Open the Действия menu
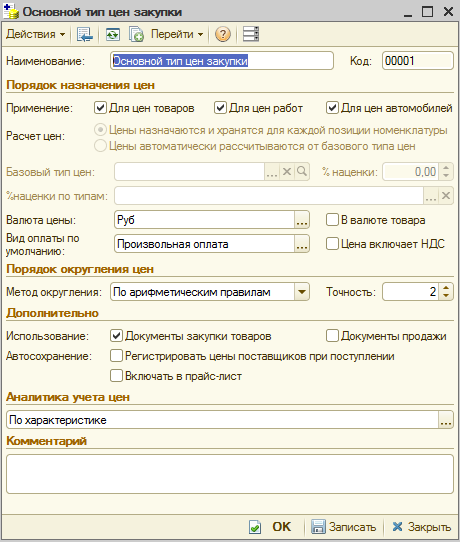Viewport: 460px width, 542px height. point(36,34)
